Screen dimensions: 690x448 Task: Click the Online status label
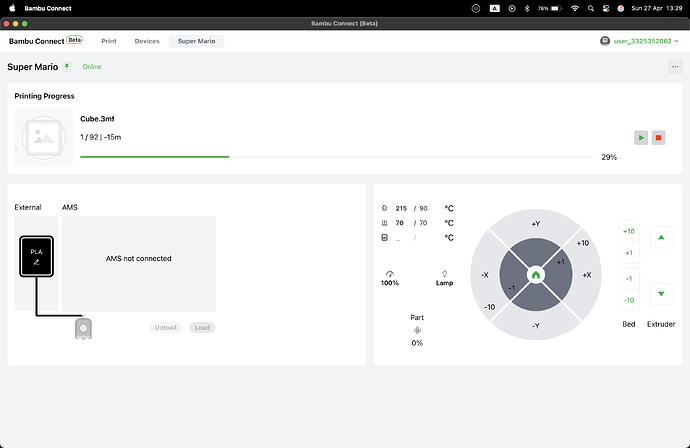click(92, 67)
